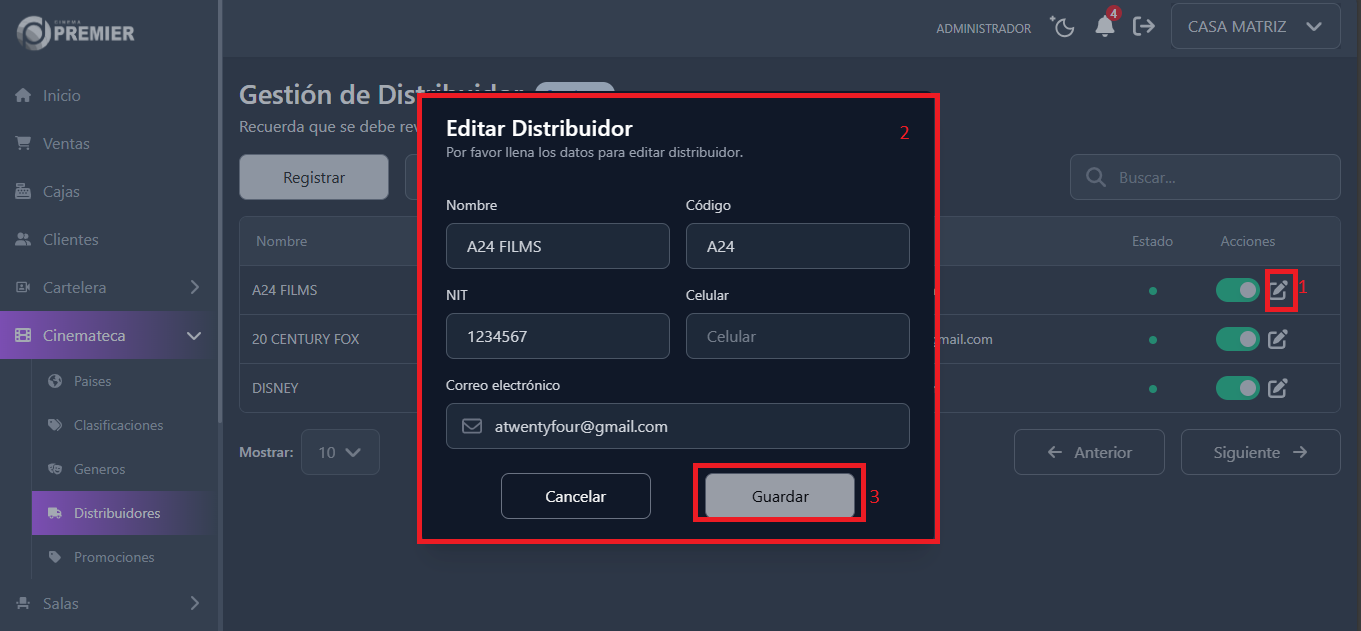Toggle dark mode using the moon icon
1361x631 pixels.
click(1062, 27)
